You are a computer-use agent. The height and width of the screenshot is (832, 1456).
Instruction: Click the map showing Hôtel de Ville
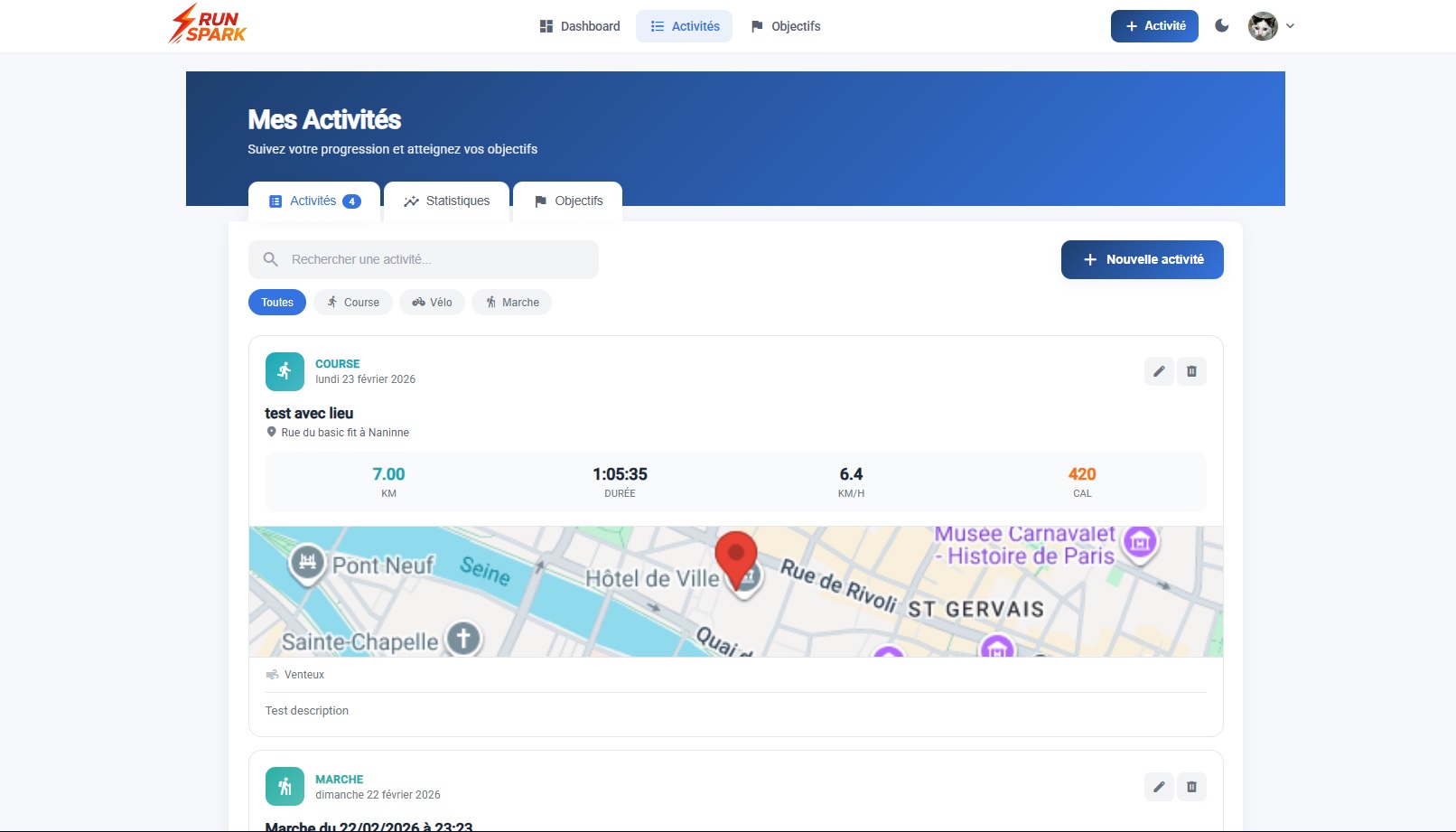(x=735, y=591)
